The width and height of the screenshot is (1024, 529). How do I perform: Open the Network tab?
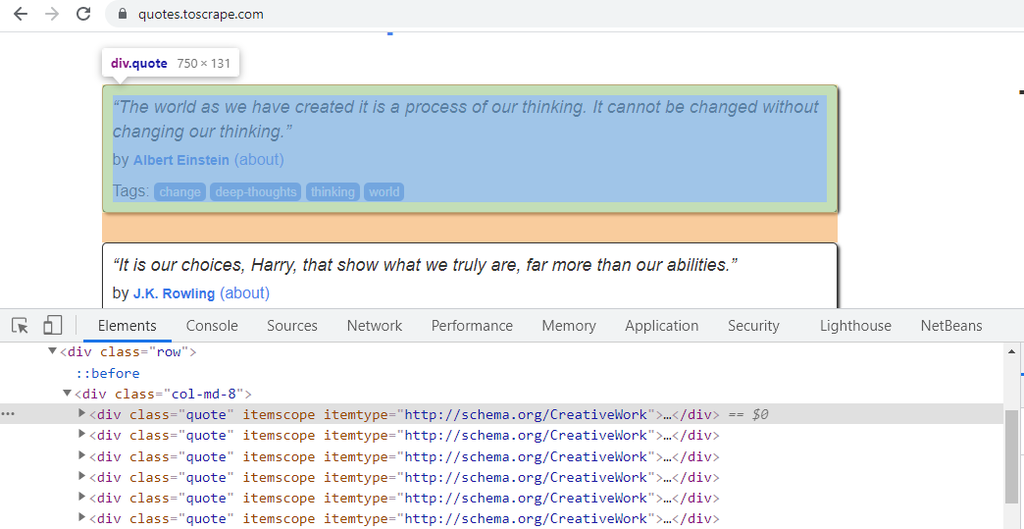click(374, 326)
